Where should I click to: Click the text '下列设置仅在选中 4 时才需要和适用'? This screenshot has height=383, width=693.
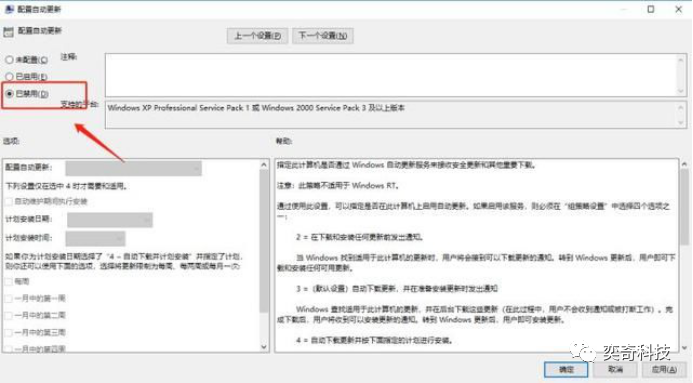67,186
